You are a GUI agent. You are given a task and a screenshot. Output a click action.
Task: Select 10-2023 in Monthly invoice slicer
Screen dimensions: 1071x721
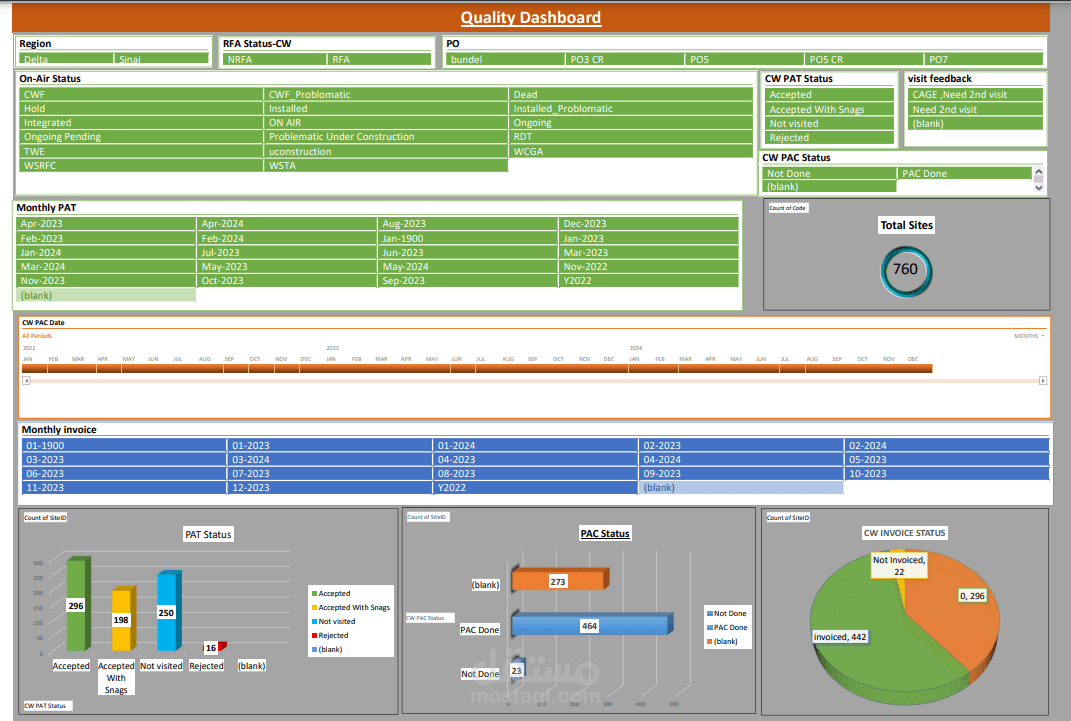(947, 473)
